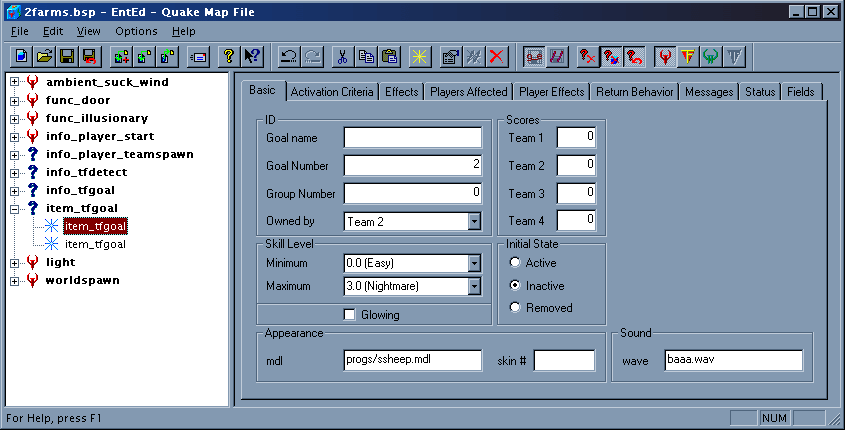Screen dimensions: 845x430
Task: Expand the info_player_teamspawn tree node
Action: point(15,155)
